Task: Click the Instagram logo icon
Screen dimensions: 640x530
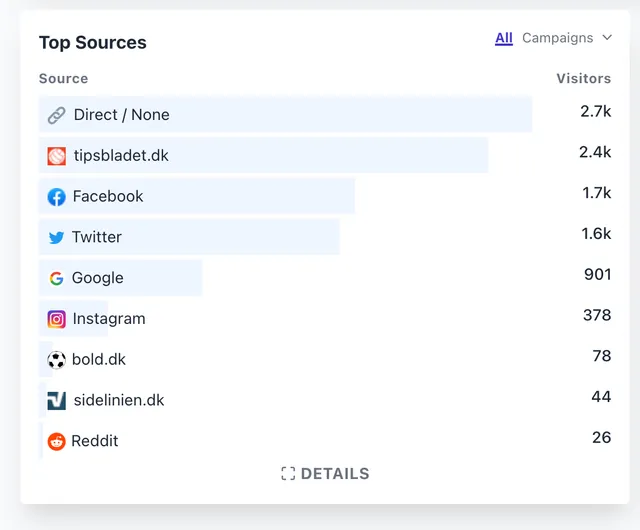Action: (x=57, y=320)
